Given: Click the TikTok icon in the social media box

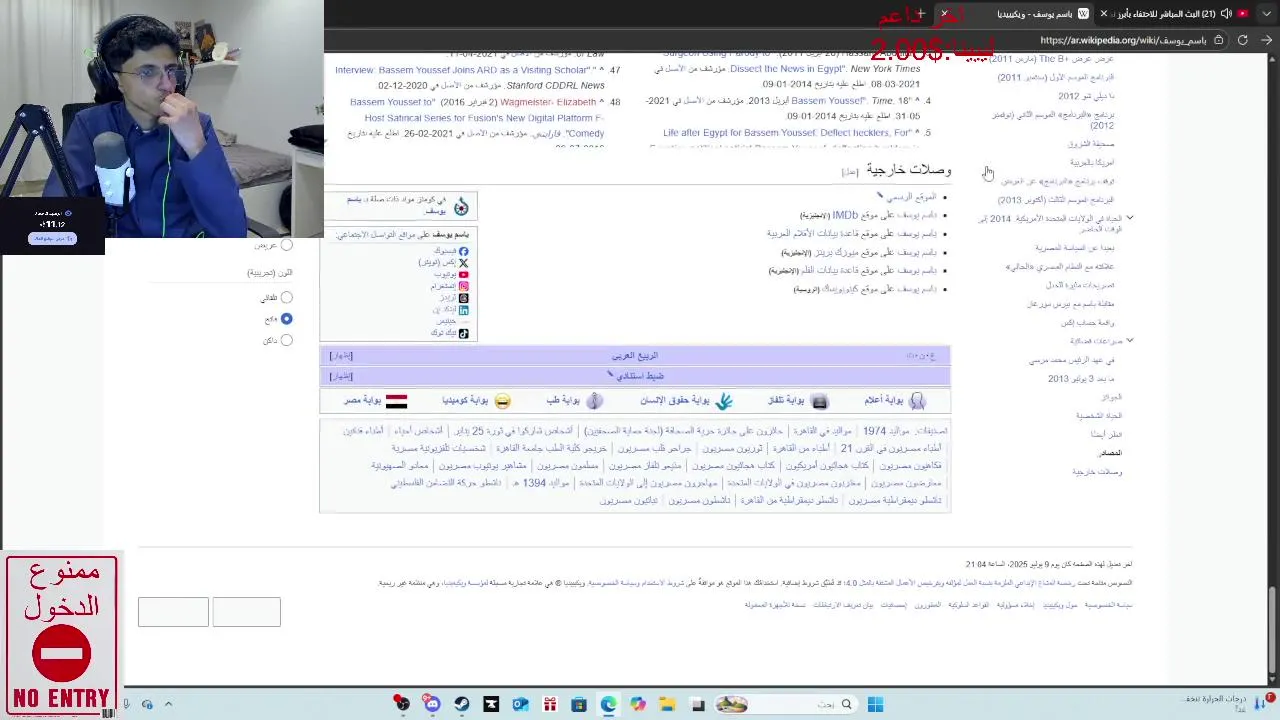Looking at the screenshot, I should [463, 333].
